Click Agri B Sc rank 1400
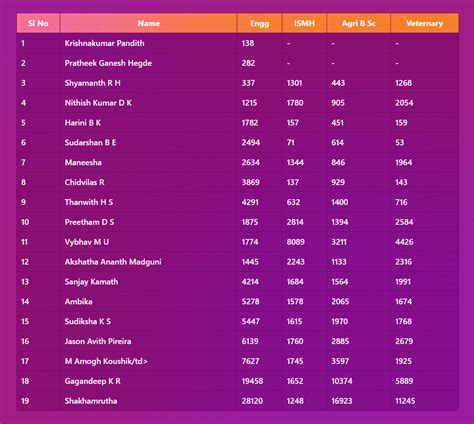The height and width of the screenshot is (424, 474). tap(340, 202)
